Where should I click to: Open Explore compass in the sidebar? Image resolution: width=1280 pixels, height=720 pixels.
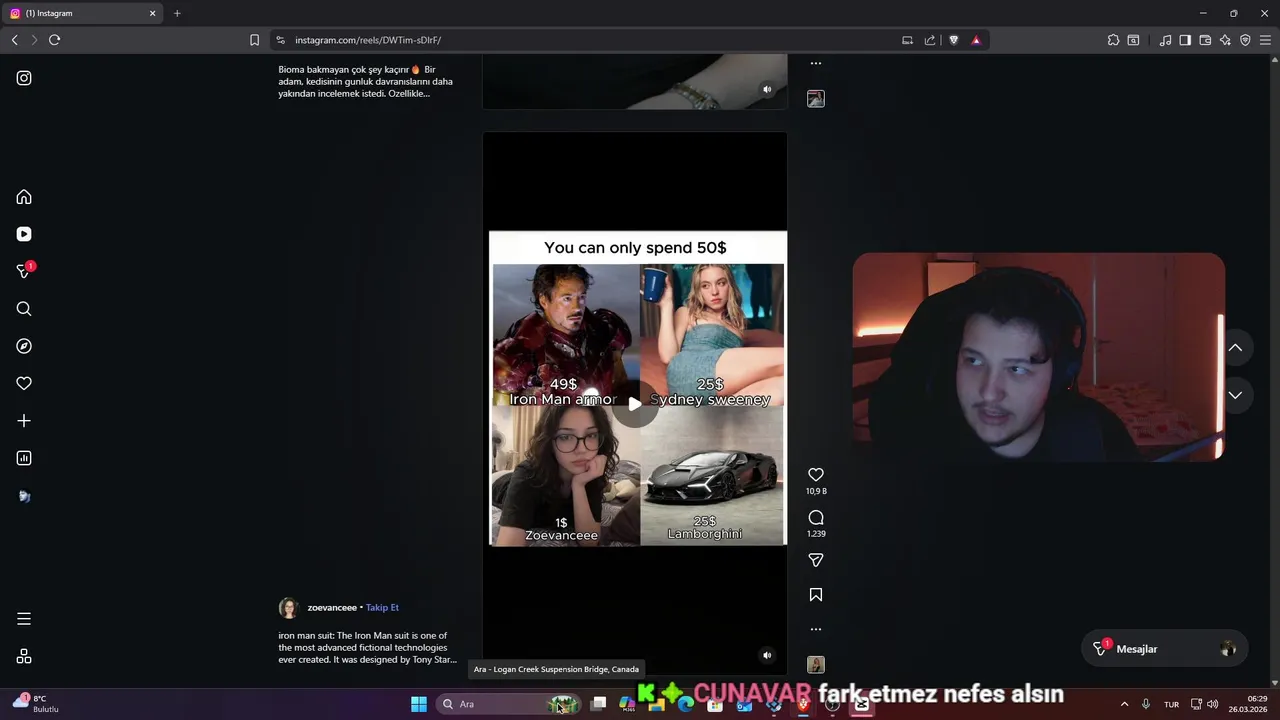coord(24,346)
